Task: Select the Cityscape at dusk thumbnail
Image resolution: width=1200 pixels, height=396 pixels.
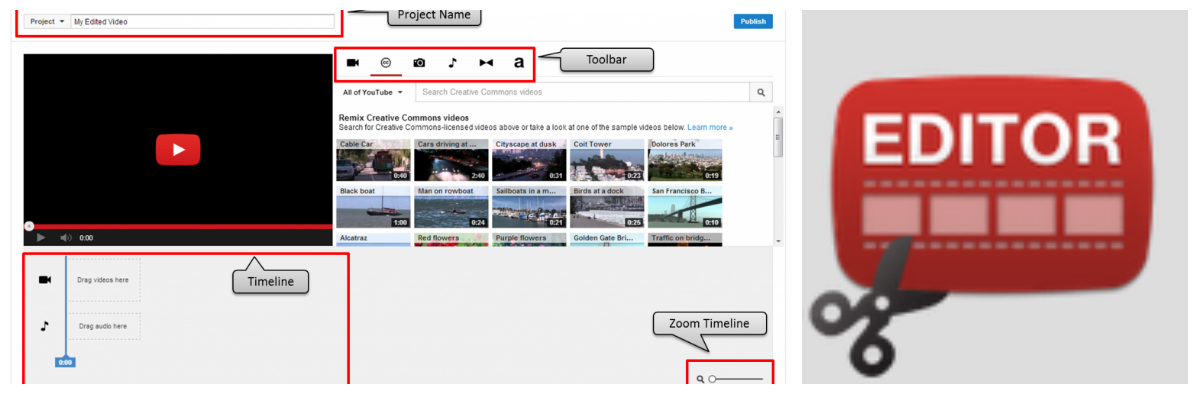Action: [529, 160]
